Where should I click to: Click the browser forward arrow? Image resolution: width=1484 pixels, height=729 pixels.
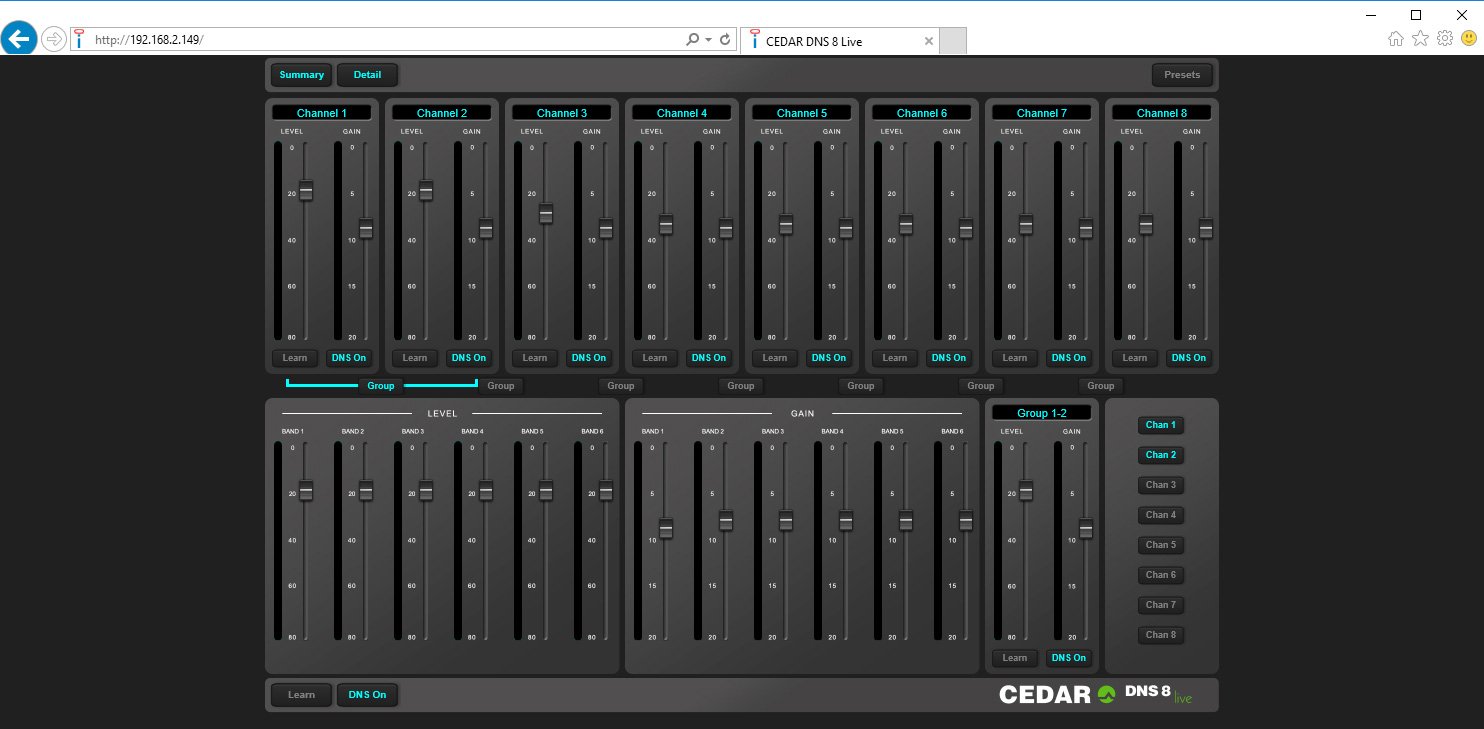(54, 40)
